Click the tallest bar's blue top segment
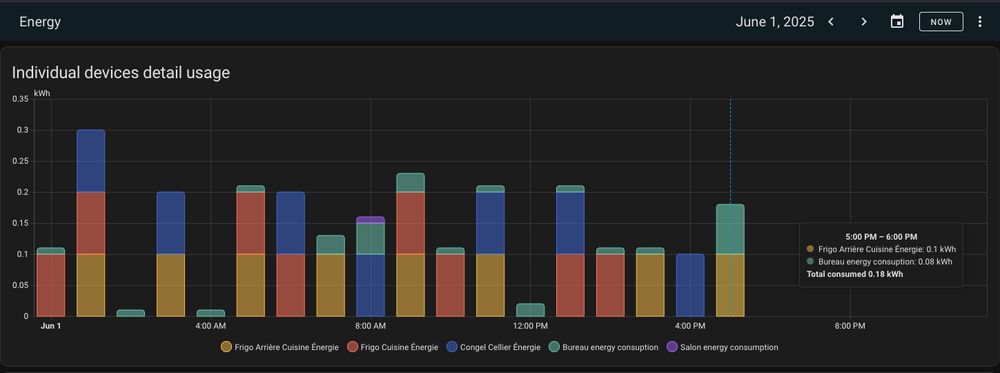Image resolution: width=1000 pixels, height=373 pixels. pos(91,161)
